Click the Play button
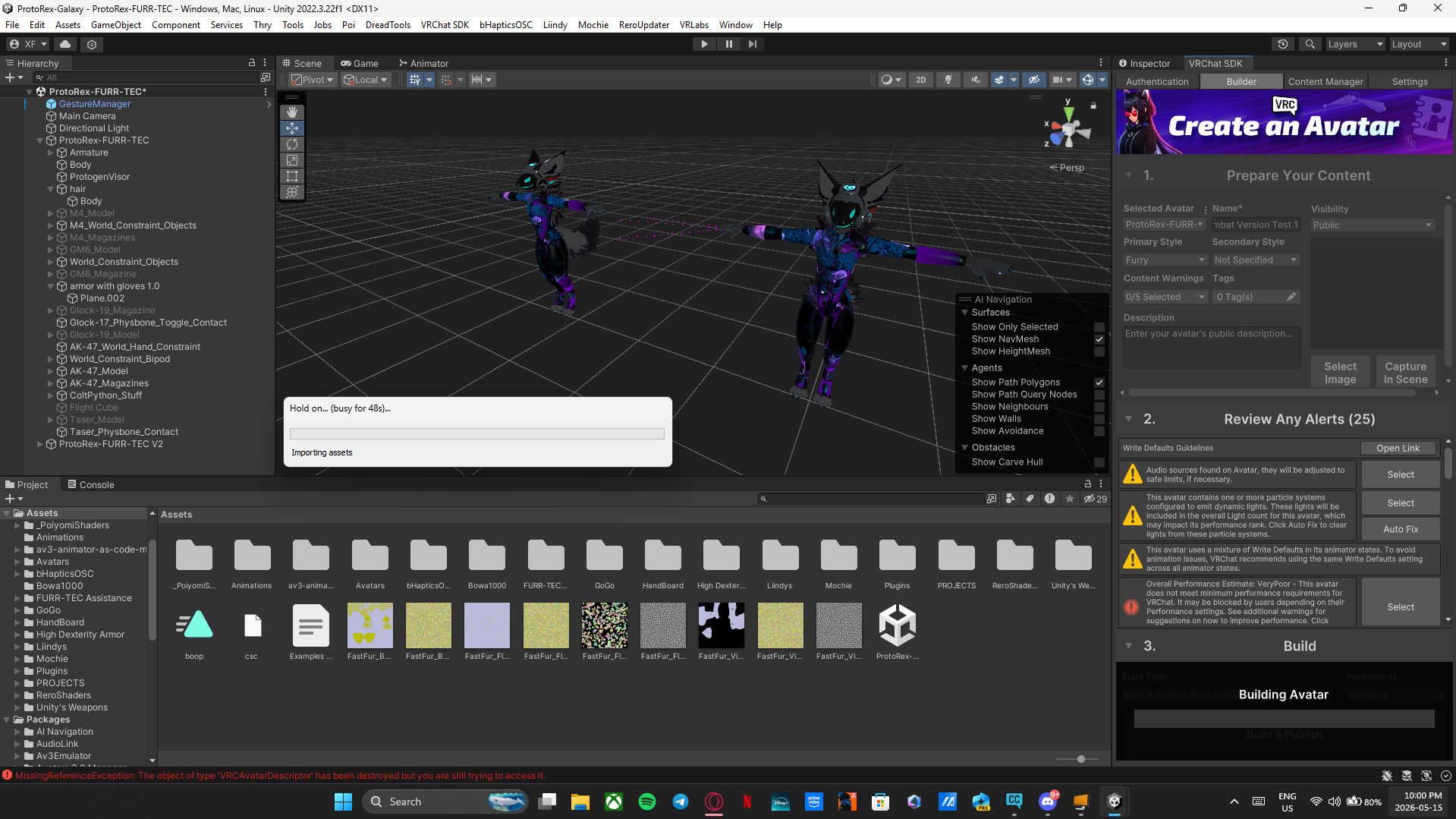Screen dimensions: 1456x819 (x=704, y=44)
